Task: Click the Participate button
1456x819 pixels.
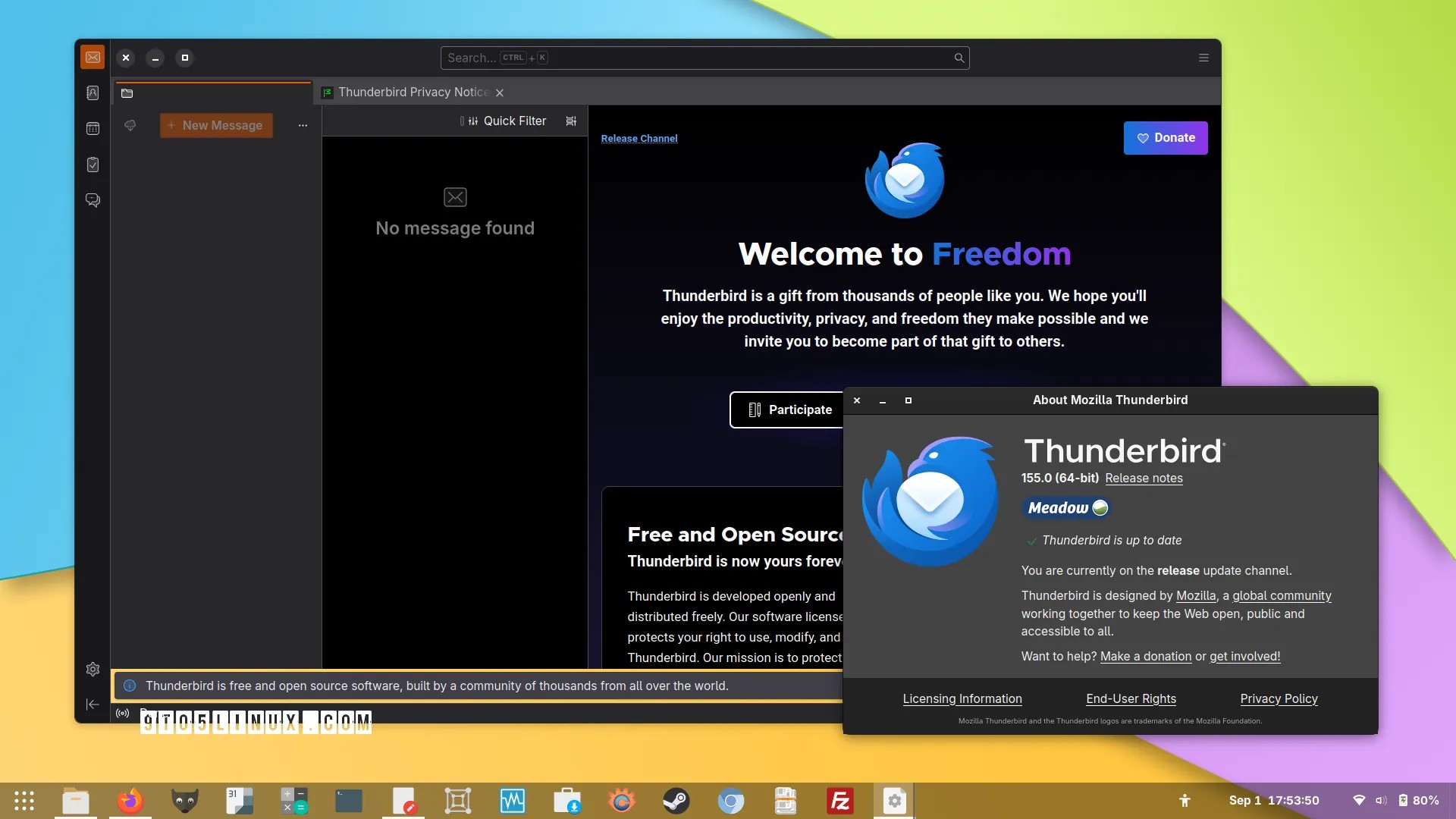Action: [x=789, y=409]
